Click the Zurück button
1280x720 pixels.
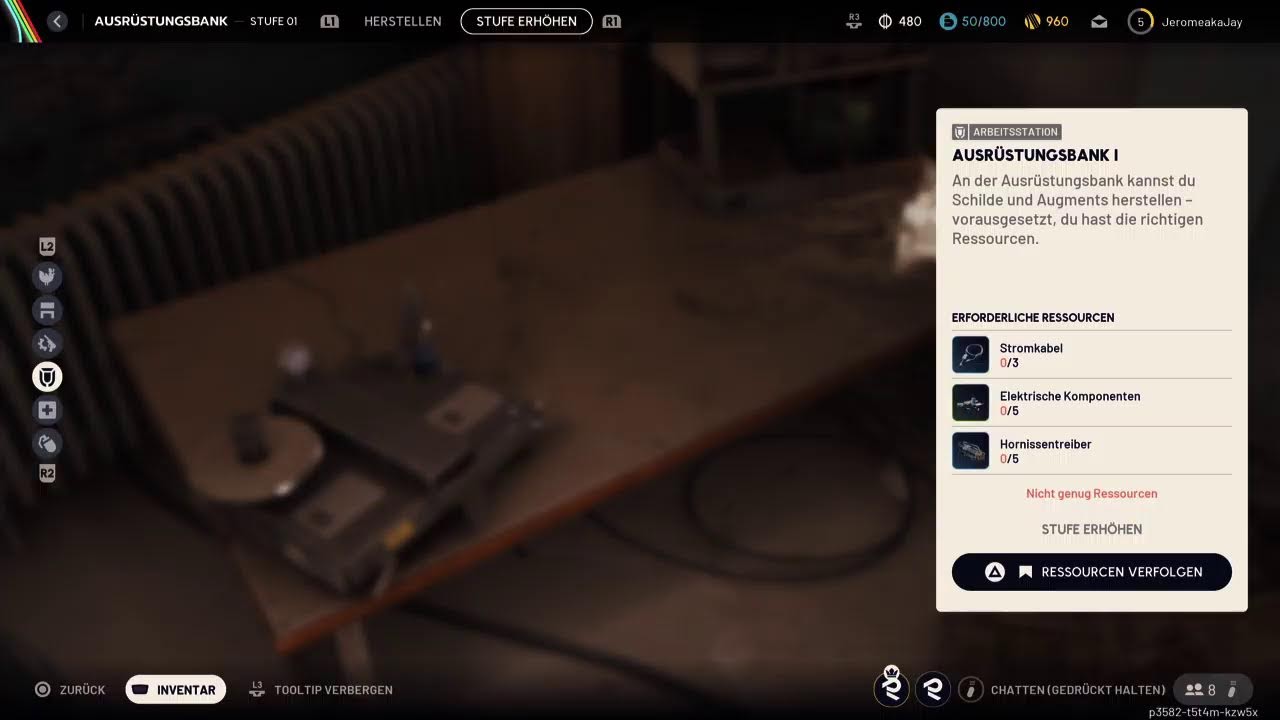click(70, 690)
